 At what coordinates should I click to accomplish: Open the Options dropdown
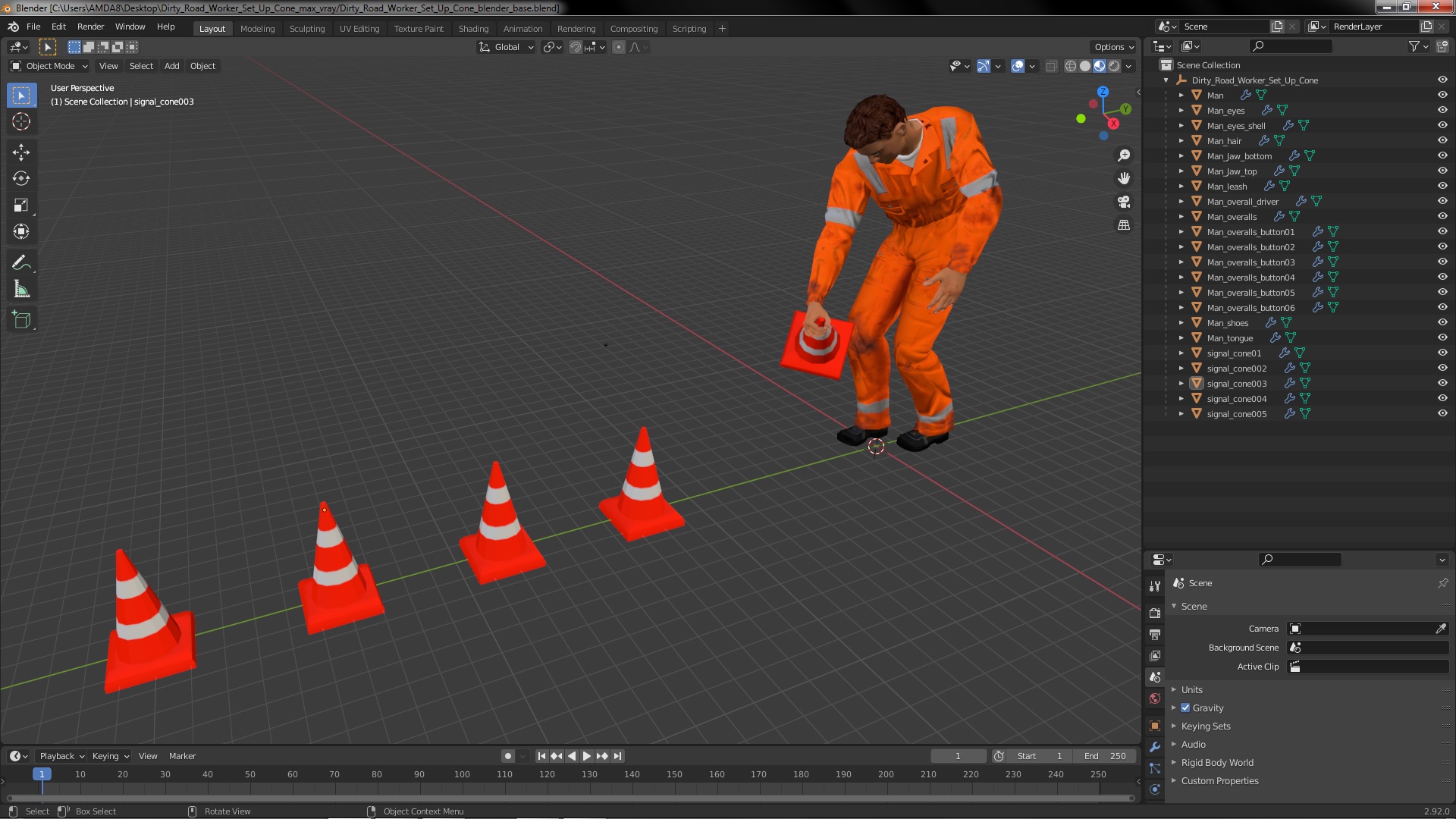[1113, 47]
